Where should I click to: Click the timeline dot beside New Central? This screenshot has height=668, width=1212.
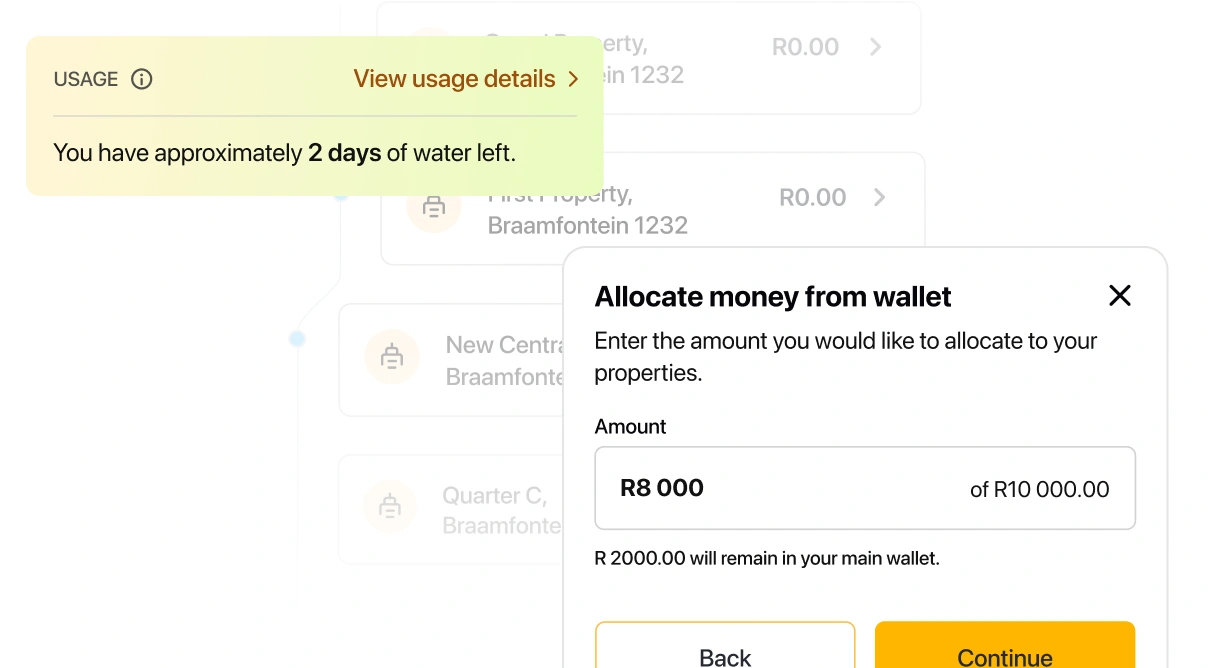[297, 339]
